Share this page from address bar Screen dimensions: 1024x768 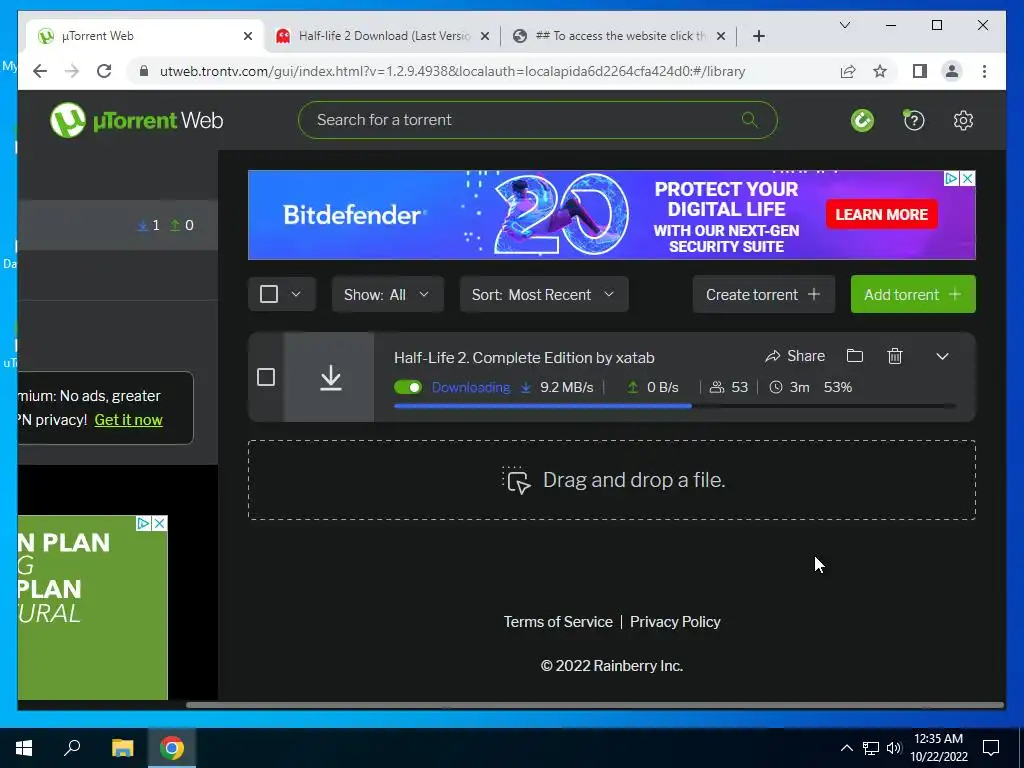click(848, 71)
